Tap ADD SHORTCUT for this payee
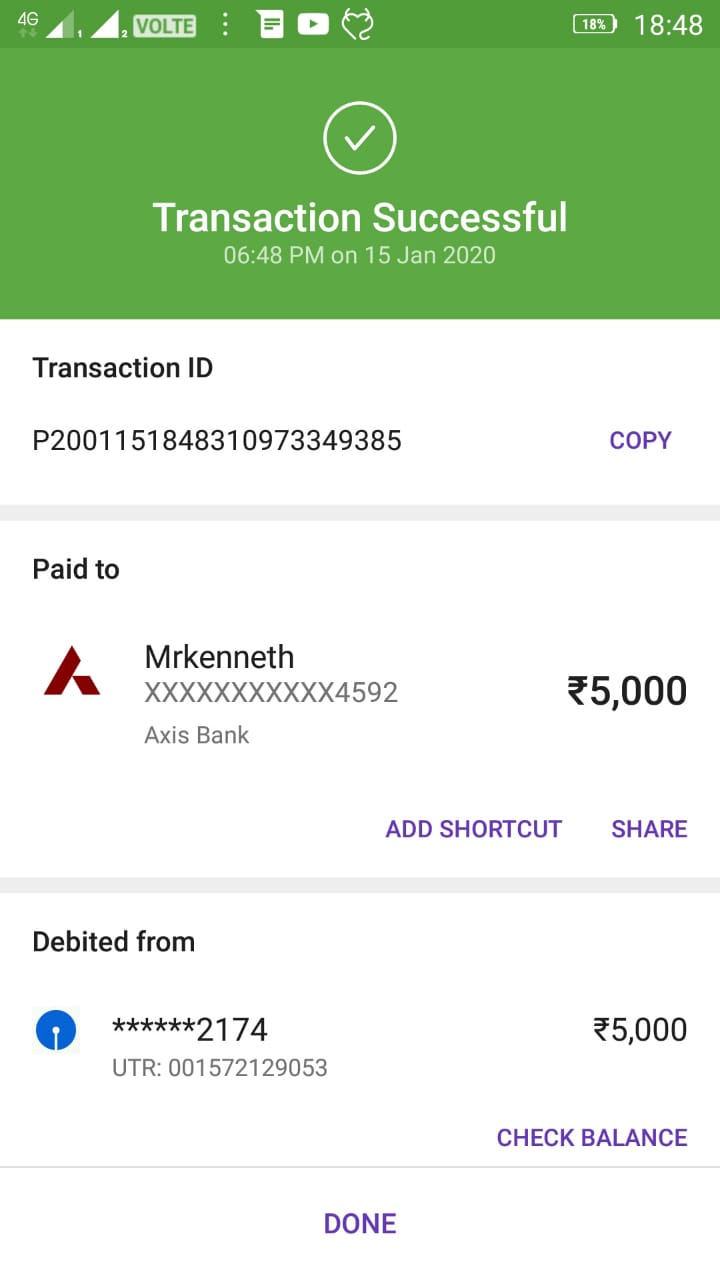Screen dimensions: 720x1280 click(474, 829)
